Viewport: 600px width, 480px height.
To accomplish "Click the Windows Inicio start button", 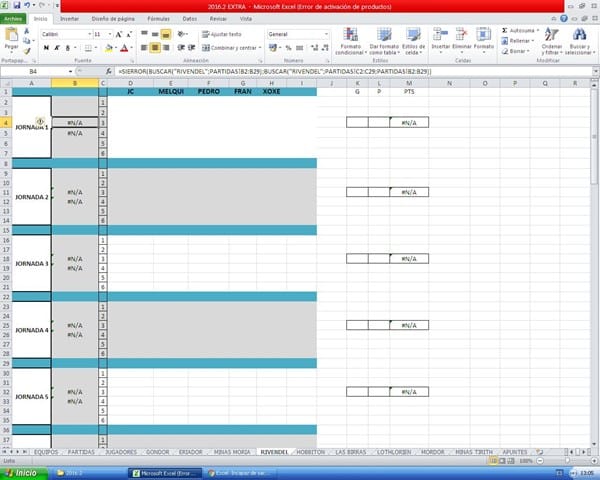I will pos(23,473).
